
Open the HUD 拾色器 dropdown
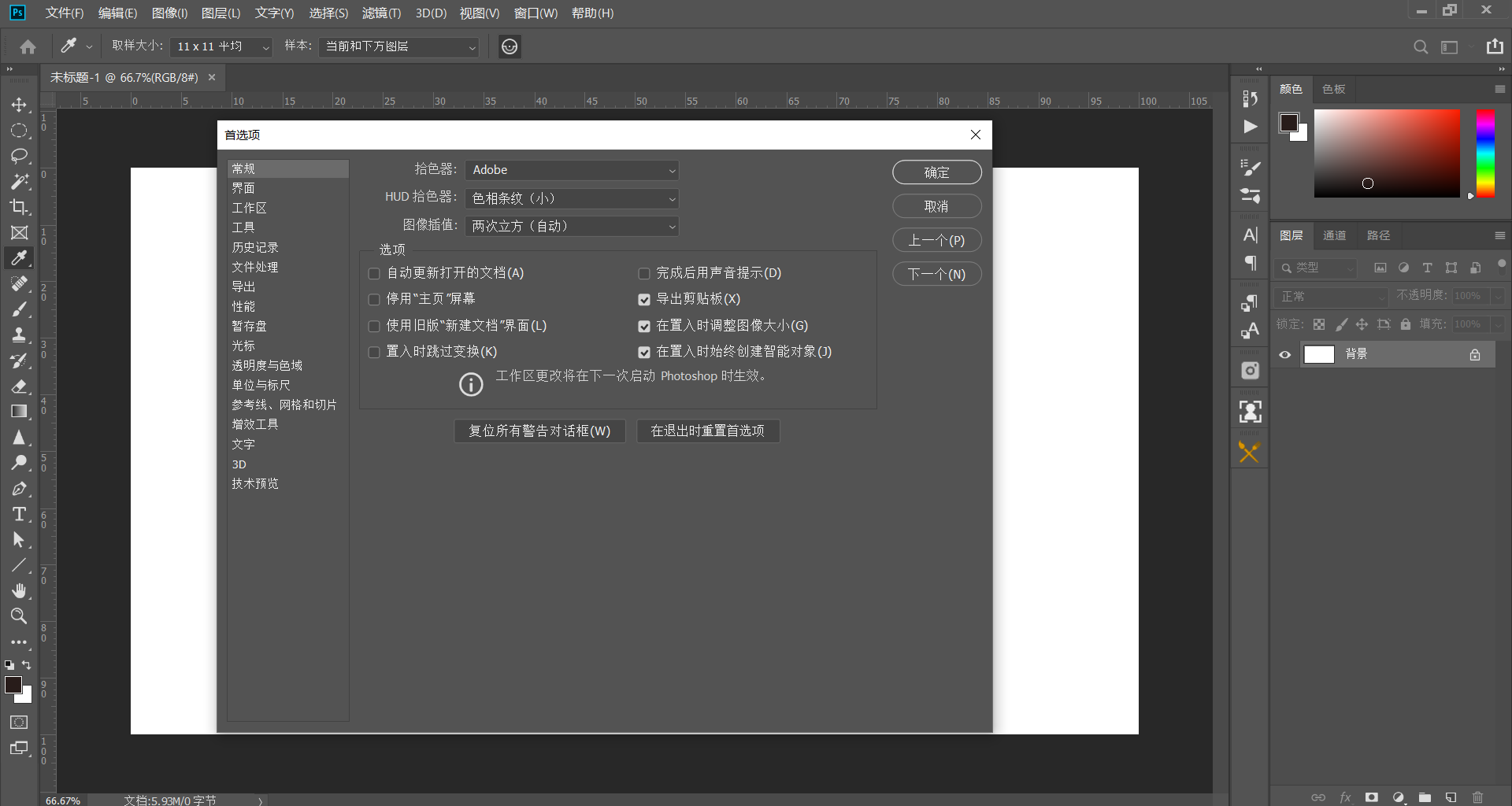click(x=572, y=198)
